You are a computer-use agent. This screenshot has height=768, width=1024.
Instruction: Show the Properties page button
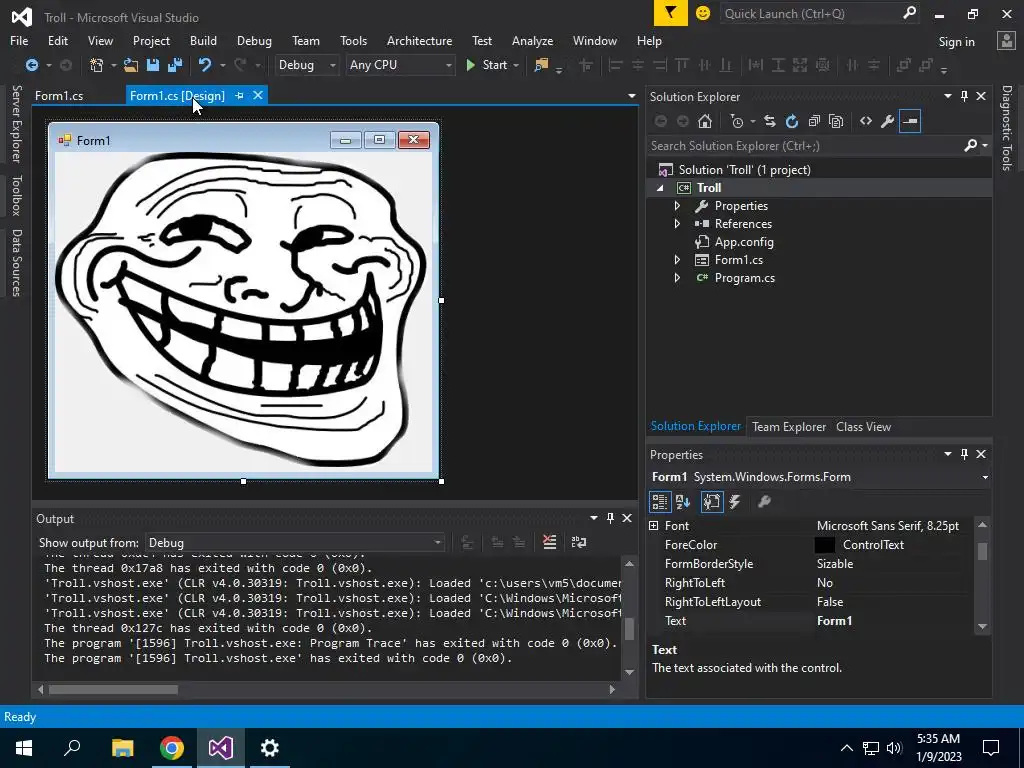712,502
